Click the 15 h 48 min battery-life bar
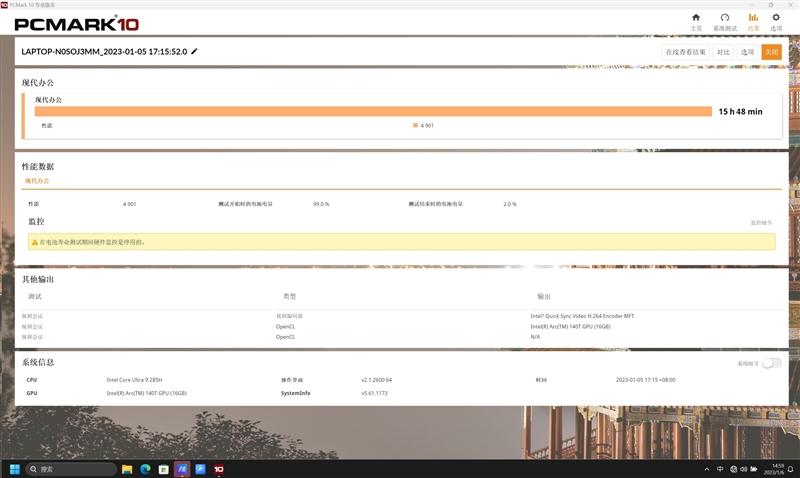 coord(372,111)
